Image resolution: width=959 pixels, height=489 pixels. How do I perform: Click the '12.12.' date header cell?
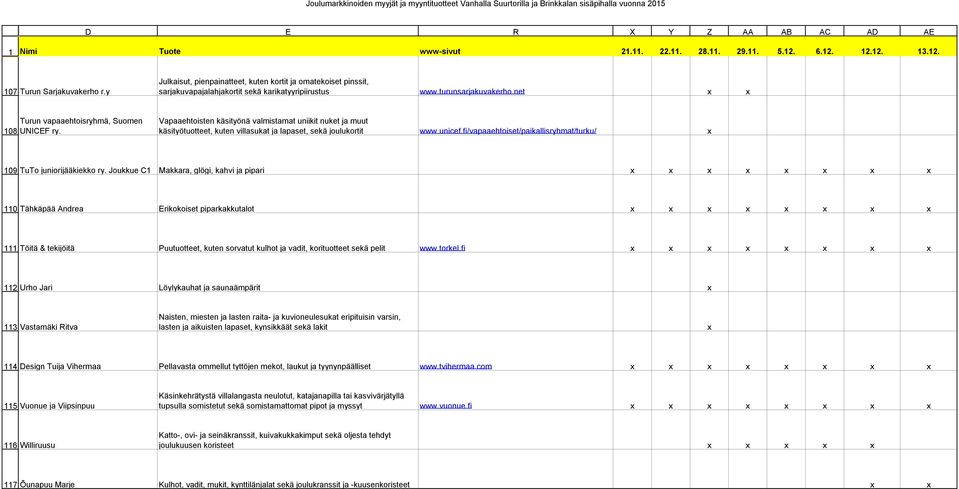click(872, 46)
